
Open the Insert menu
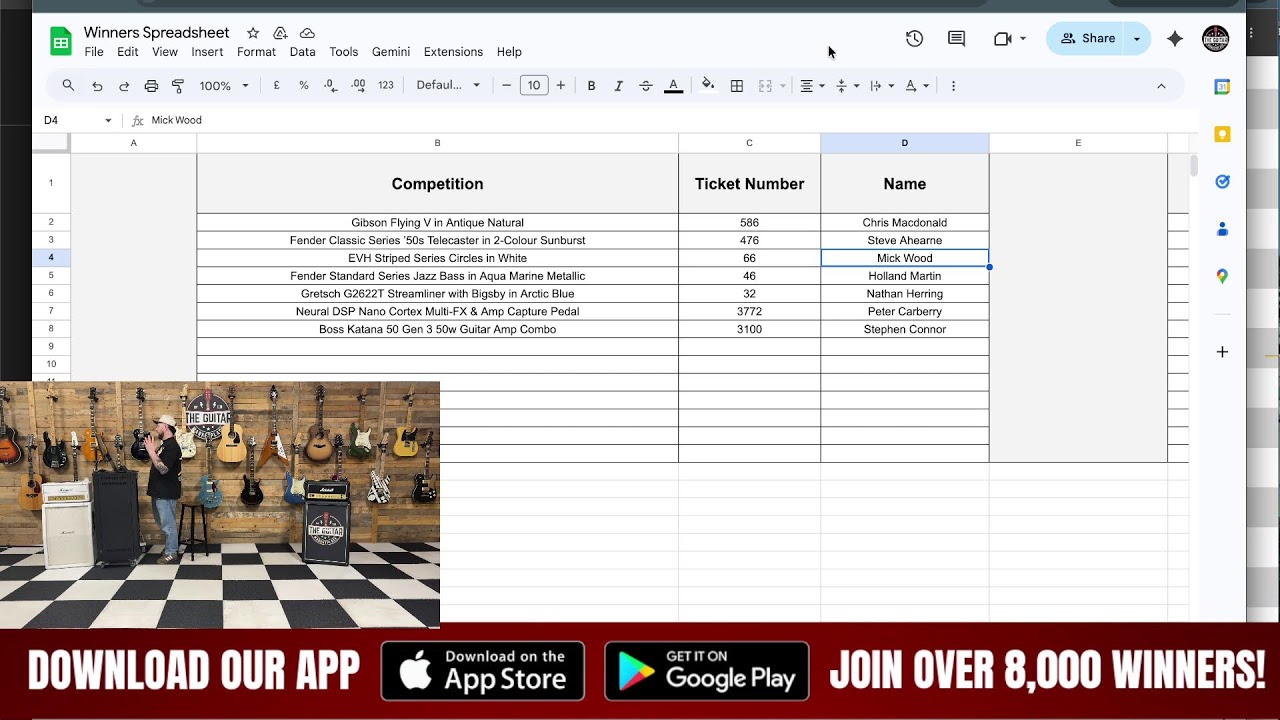click(207, 52)
